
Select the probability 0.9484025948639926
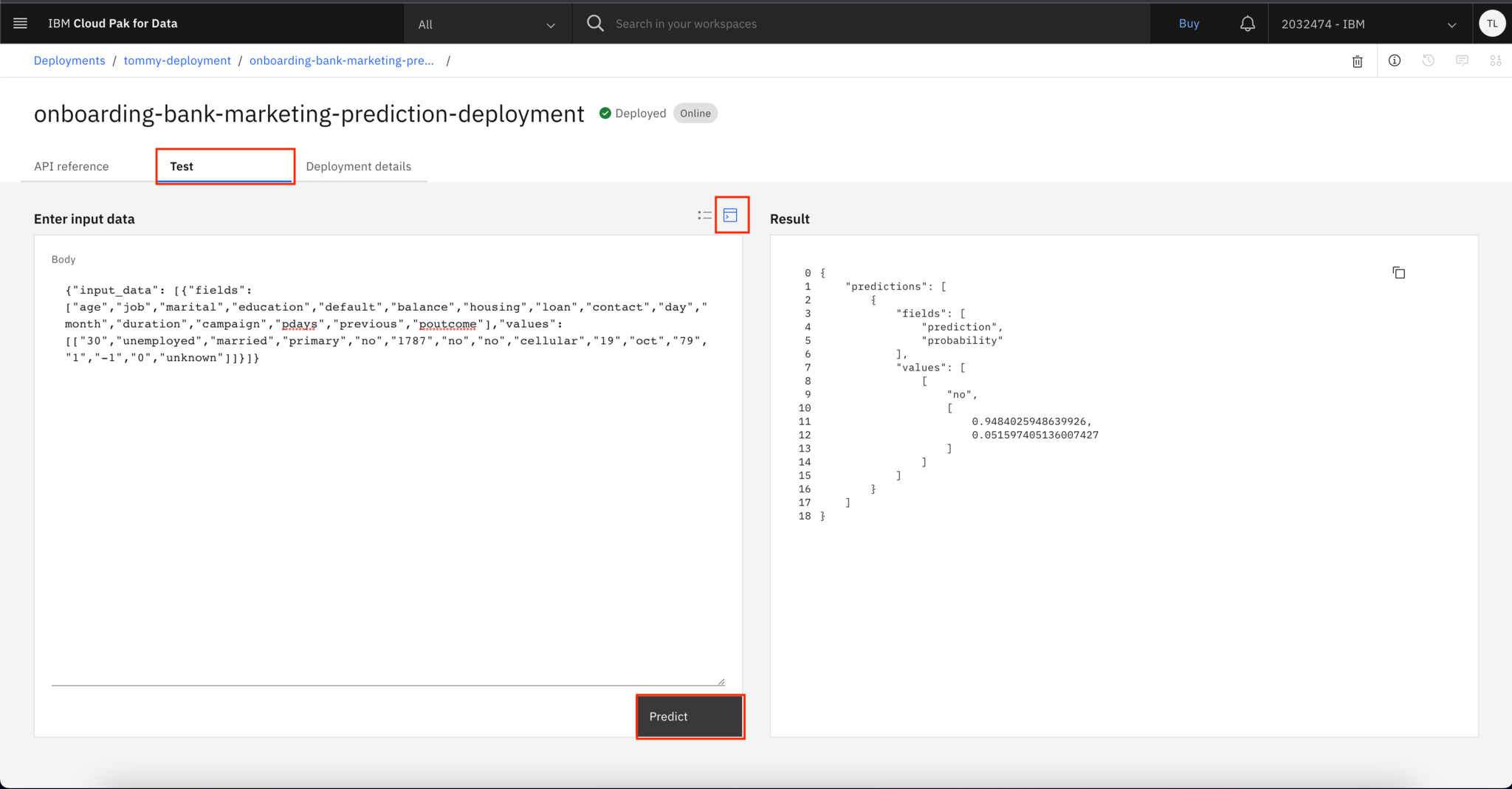1029,421
